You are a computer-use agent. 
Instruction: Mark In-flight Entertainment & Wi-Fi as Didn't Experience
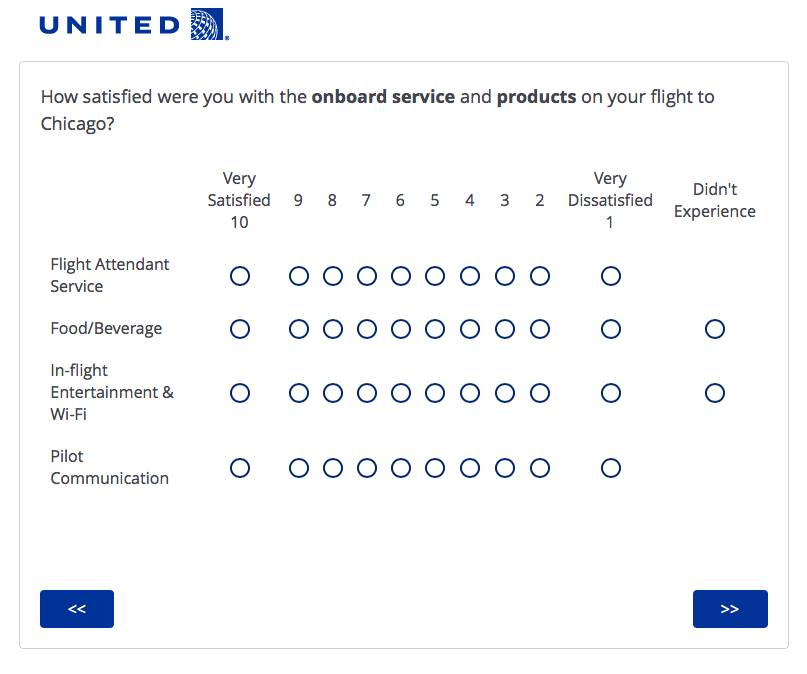coord(715,393)
